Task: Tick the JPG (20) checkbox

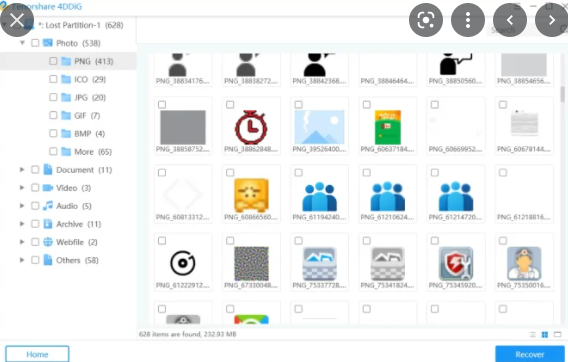Action: (53, 97)
